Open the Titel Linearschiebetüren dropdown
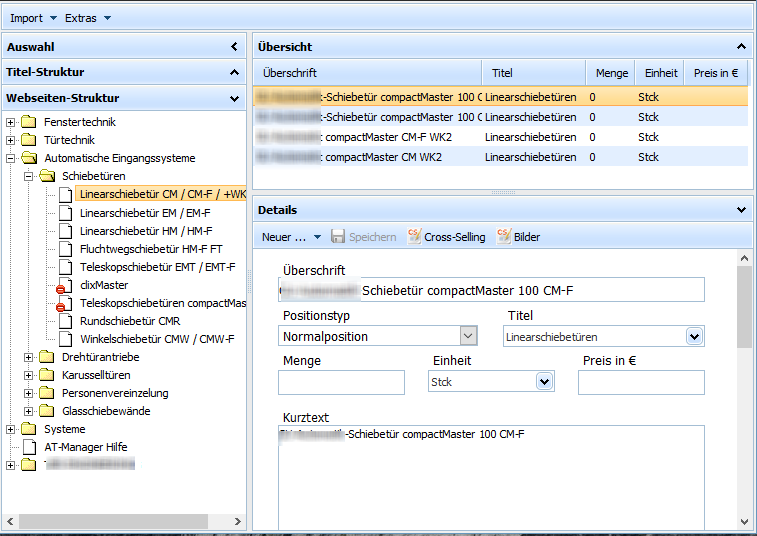This screenshot has width=757, height=536. pos(694,337)
